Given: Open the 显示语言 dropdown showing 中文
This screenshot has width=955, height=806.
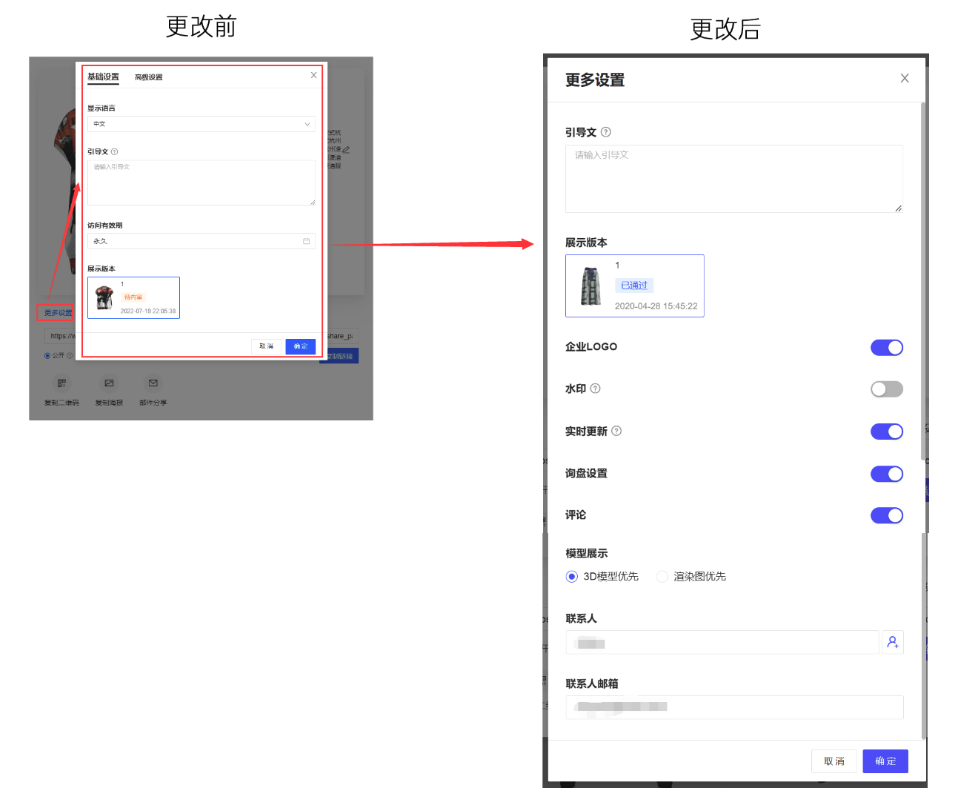Looking at the screenshot, I should (200, 124).
